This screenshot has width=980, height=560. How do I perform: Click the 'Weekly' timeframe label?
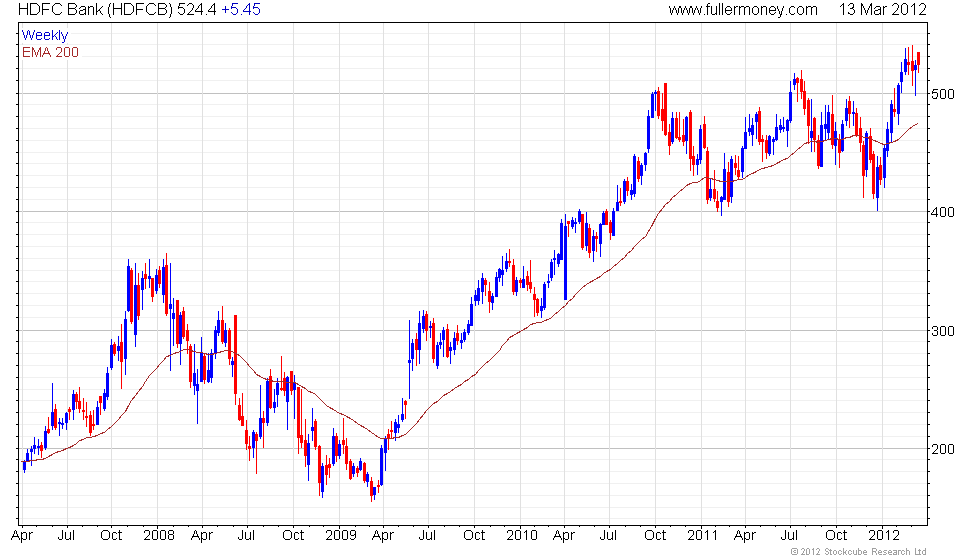tap(44, 36)
